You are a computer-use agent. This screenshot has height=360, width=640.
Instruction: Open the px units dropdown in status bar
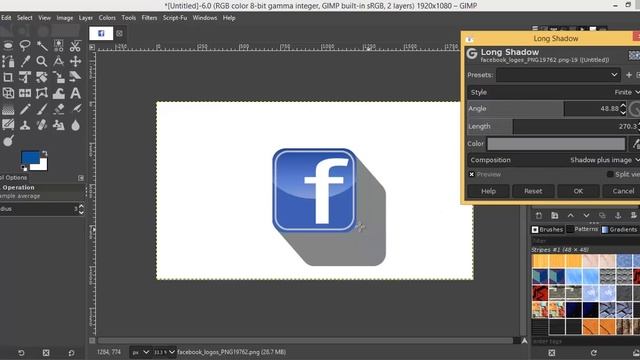point(141,352)
